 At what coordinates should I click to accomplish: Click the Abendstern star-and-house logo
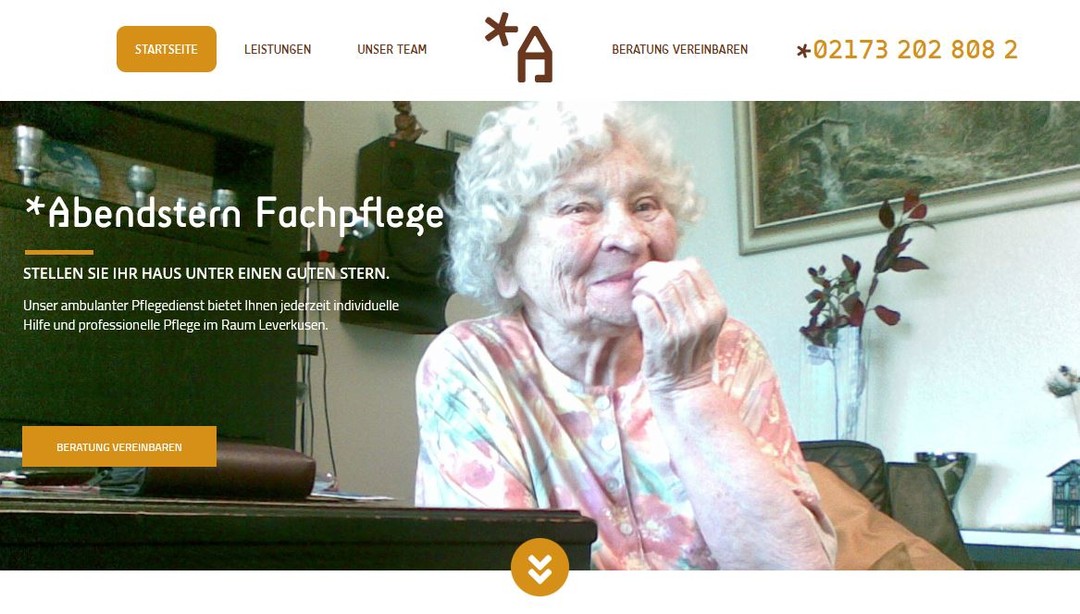click(519, 48)
